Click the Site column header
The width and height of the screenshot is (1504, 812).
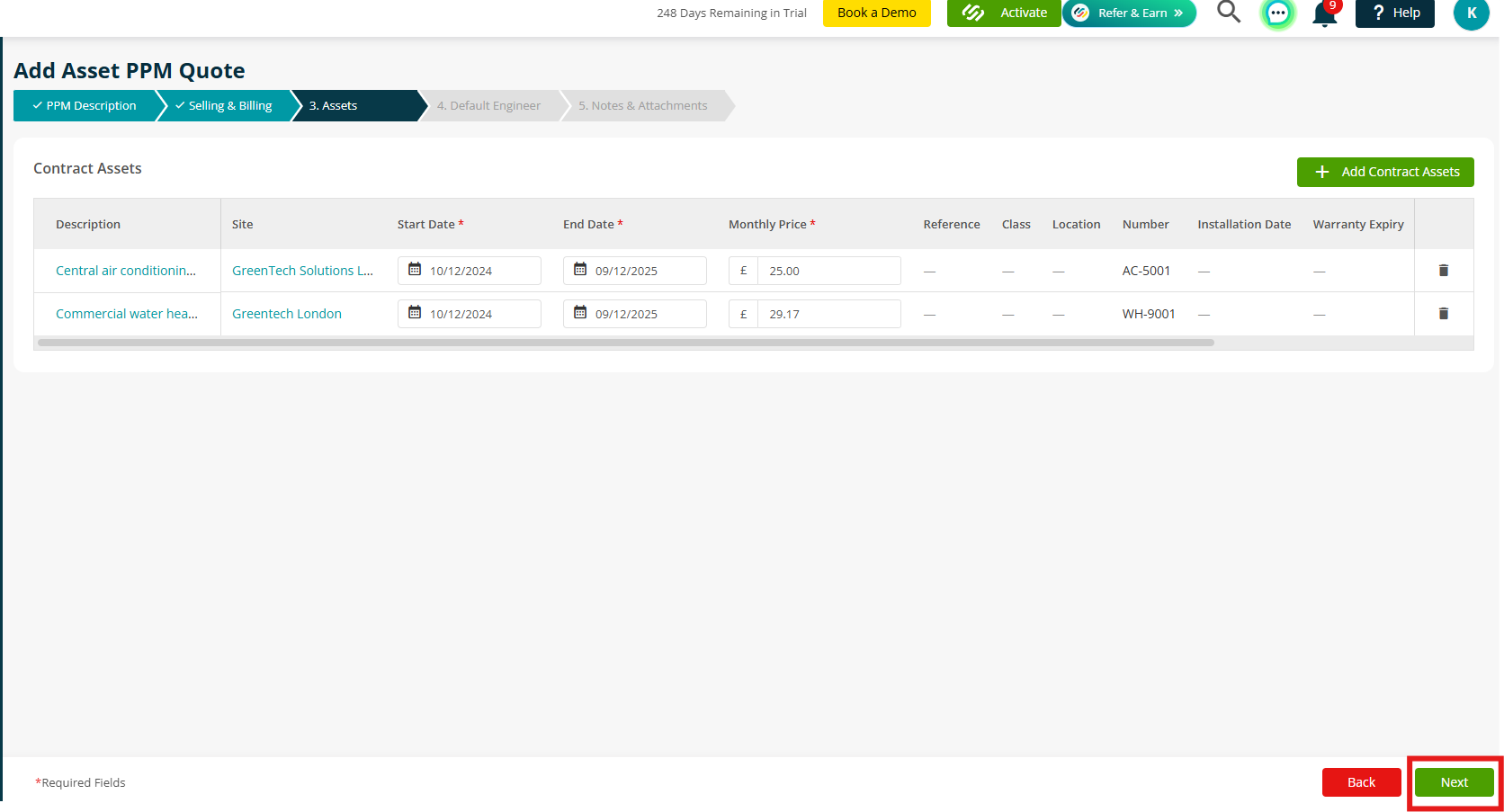[x=243, y=225]
